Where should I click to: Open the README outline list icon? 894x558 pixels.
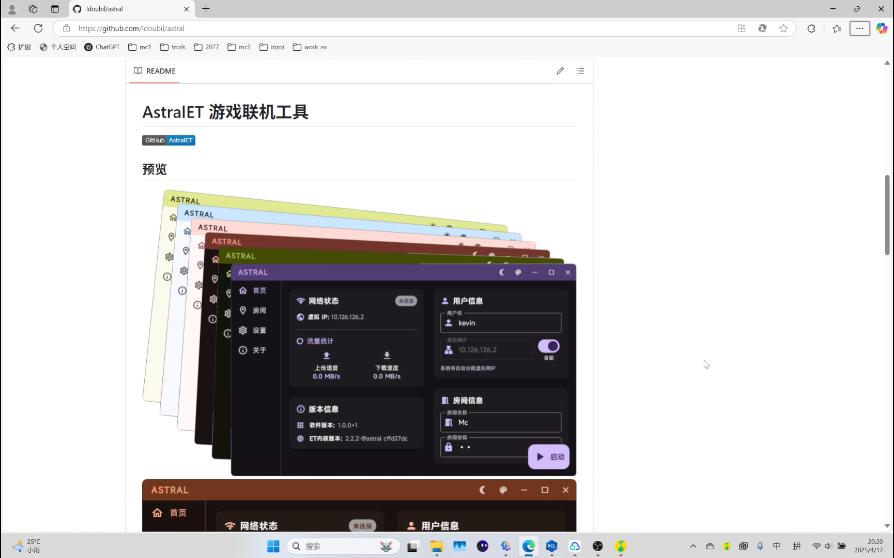coord(580,71)
